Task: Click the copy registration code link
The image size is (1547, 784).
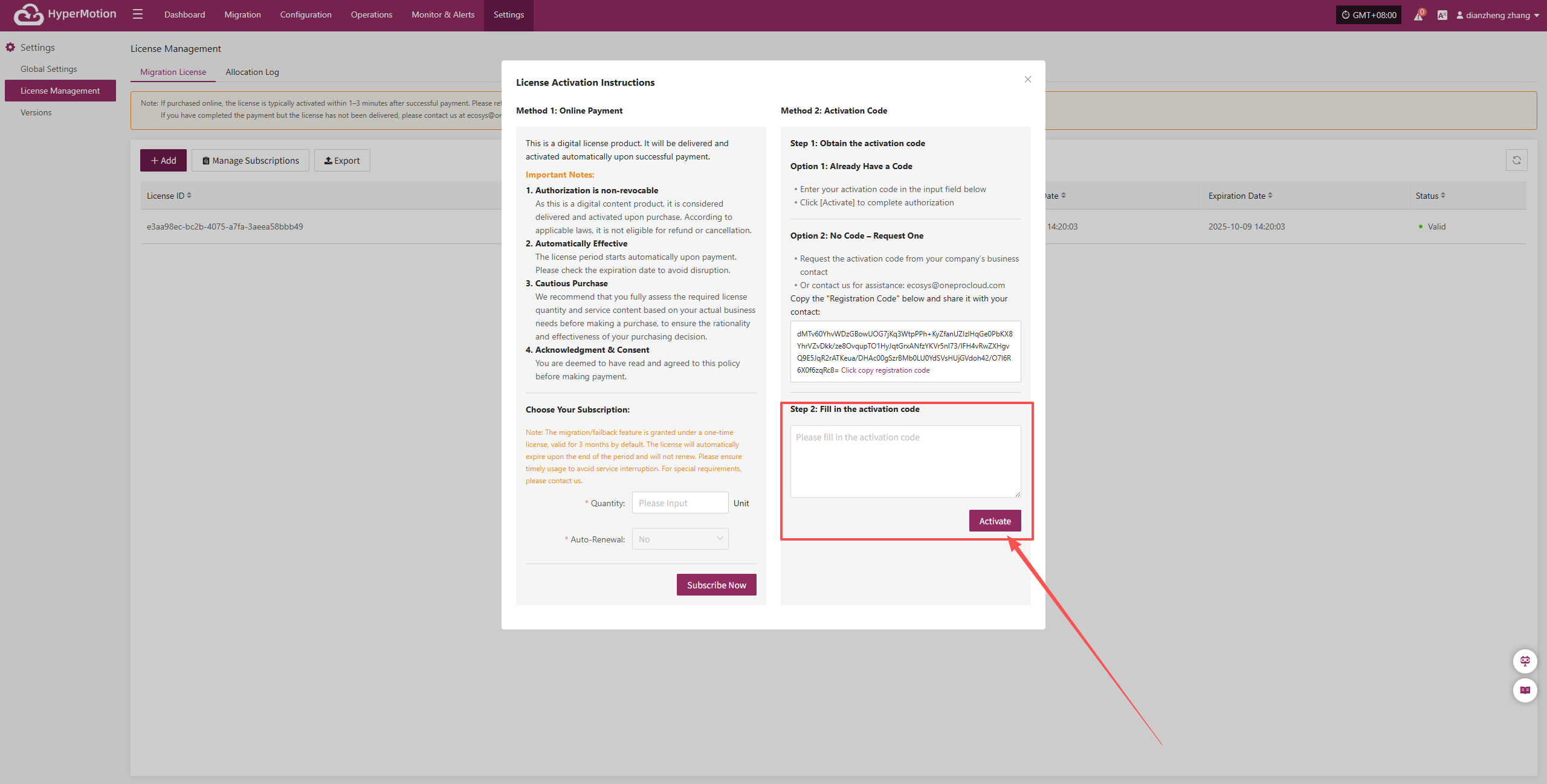Action: [x=885, y=370]
